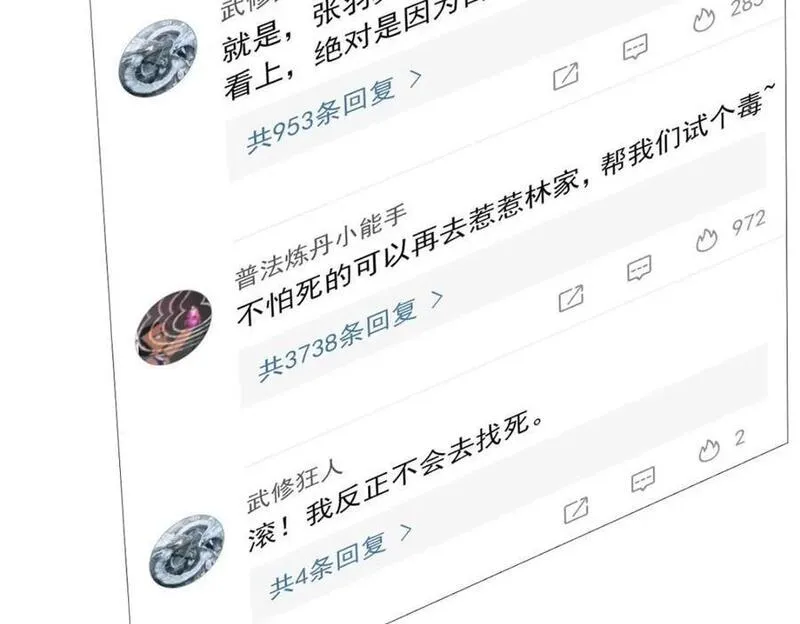The width and height of the screenshot is (800, 624).
Task: Click the comment bubble icon beside the 2 likes flame
Action: coord(643,479)
